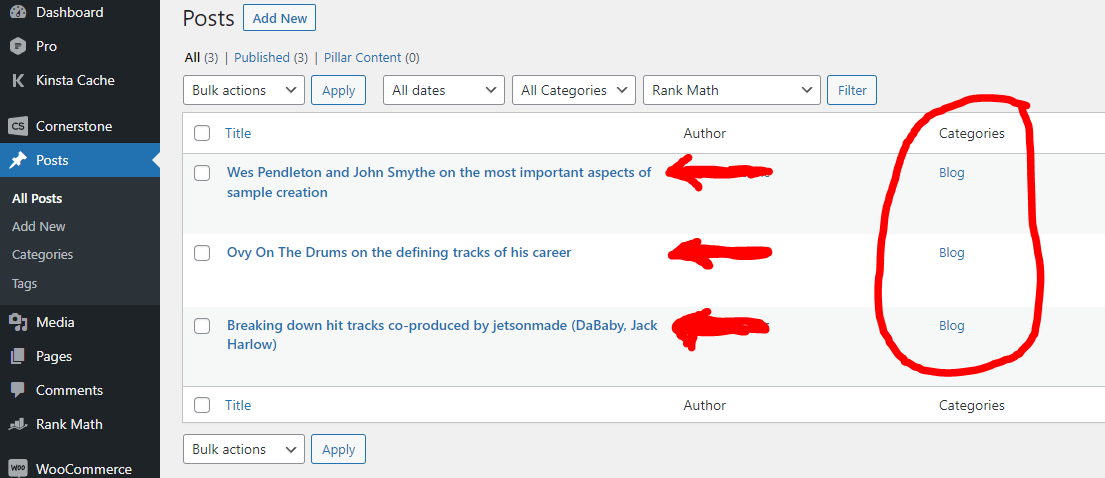Expand the top Bulk actions dropdown
1105x478 pixels.
pyautogui.click(x=244, y=90)
